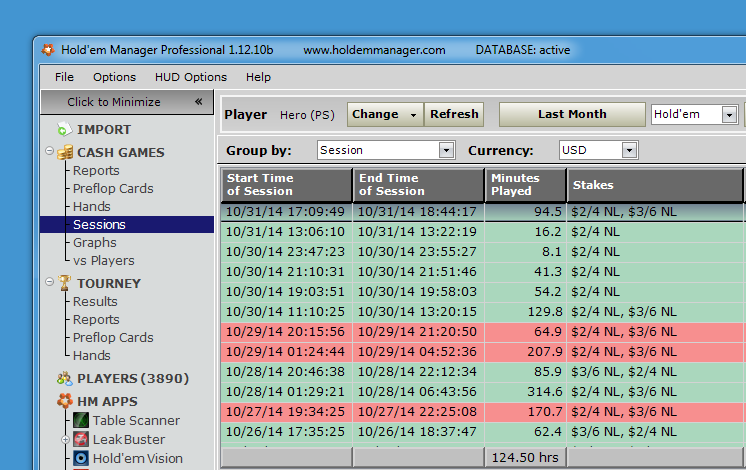Viewport: 746px width, 470px height.
Task: Open the HUD Options menu
Action: click(191, 77)
